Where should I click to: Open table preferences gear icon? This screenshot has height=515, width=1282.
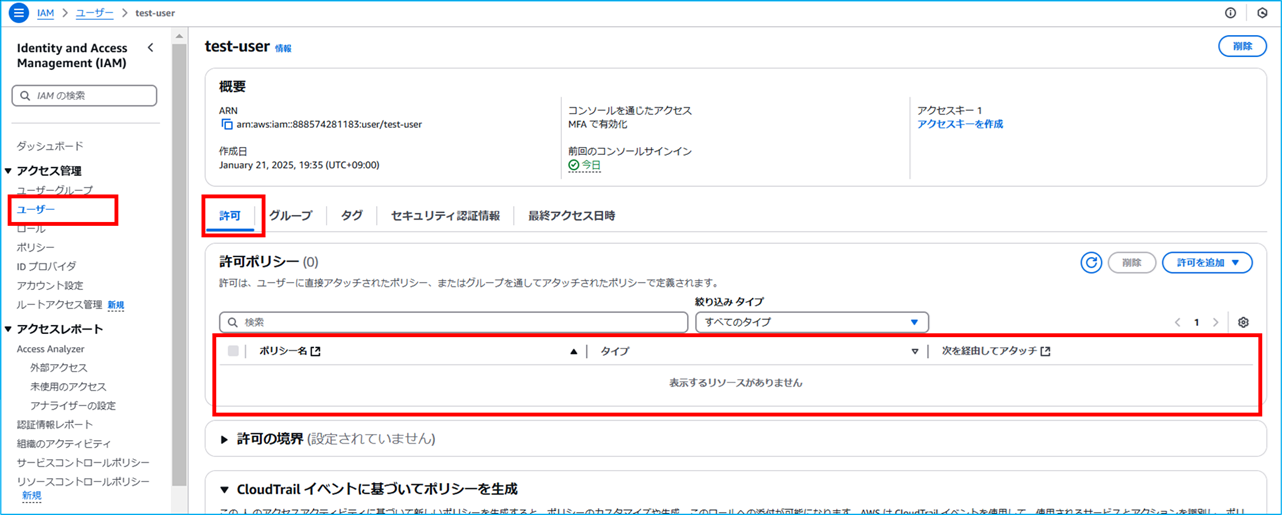pos(1243,323)
